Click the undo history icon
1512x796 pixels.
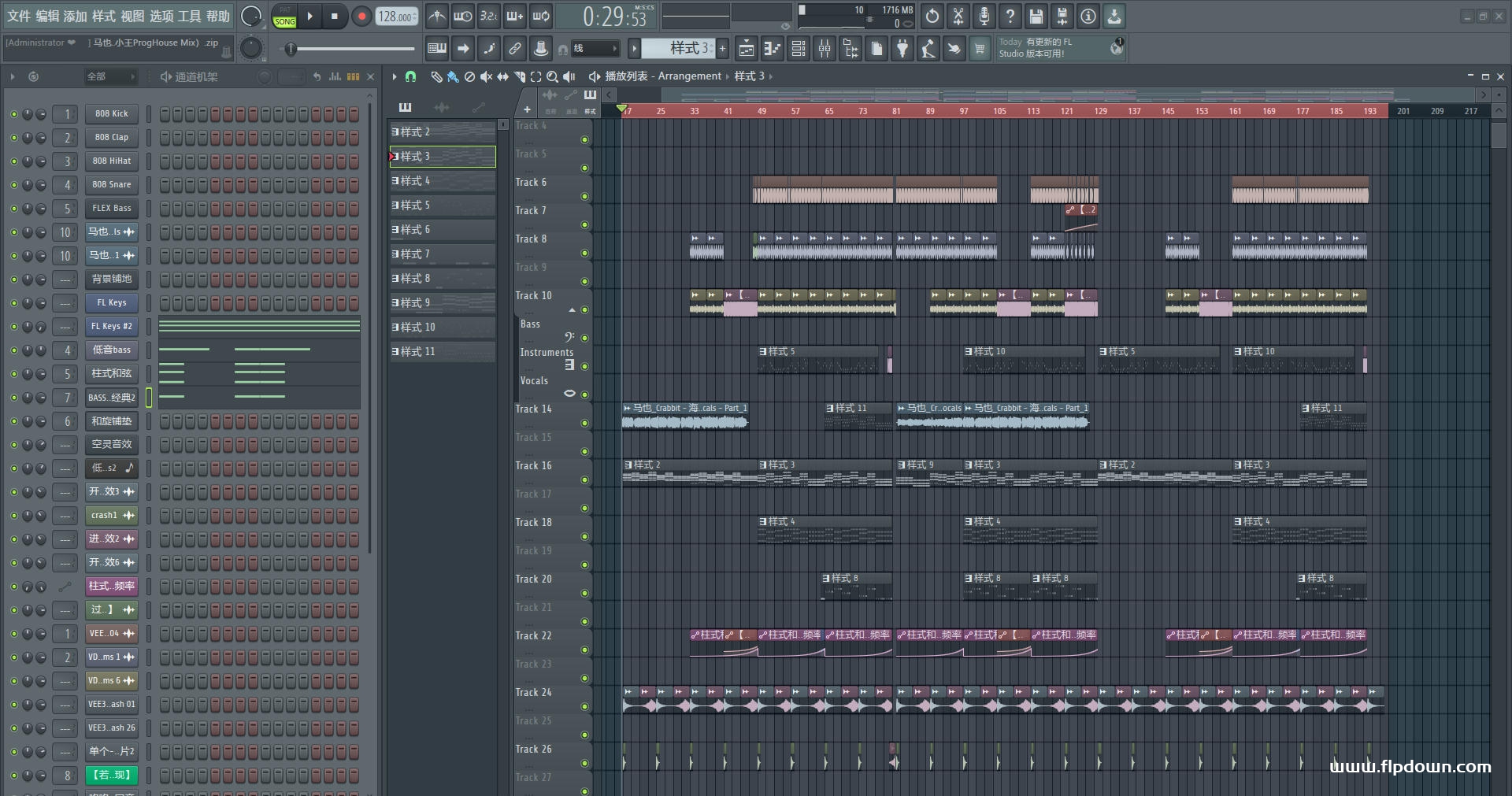click(x=932, y=16)
